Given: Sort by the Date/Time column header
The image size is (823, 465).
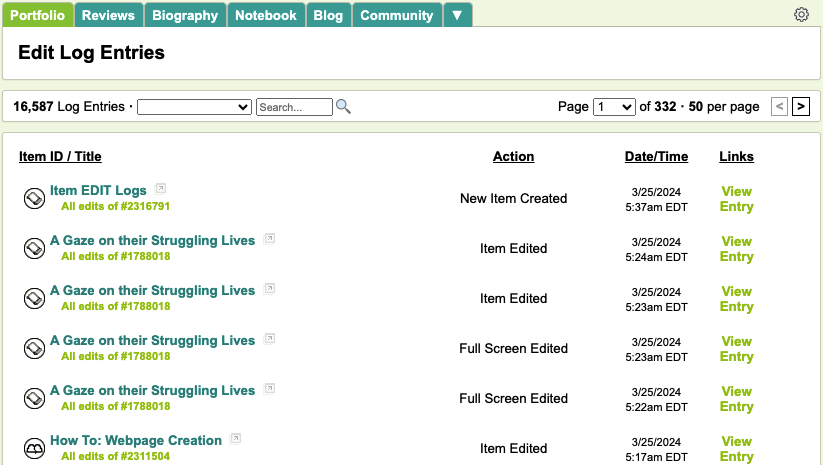Looking at the screenshot, I should 656,156.
